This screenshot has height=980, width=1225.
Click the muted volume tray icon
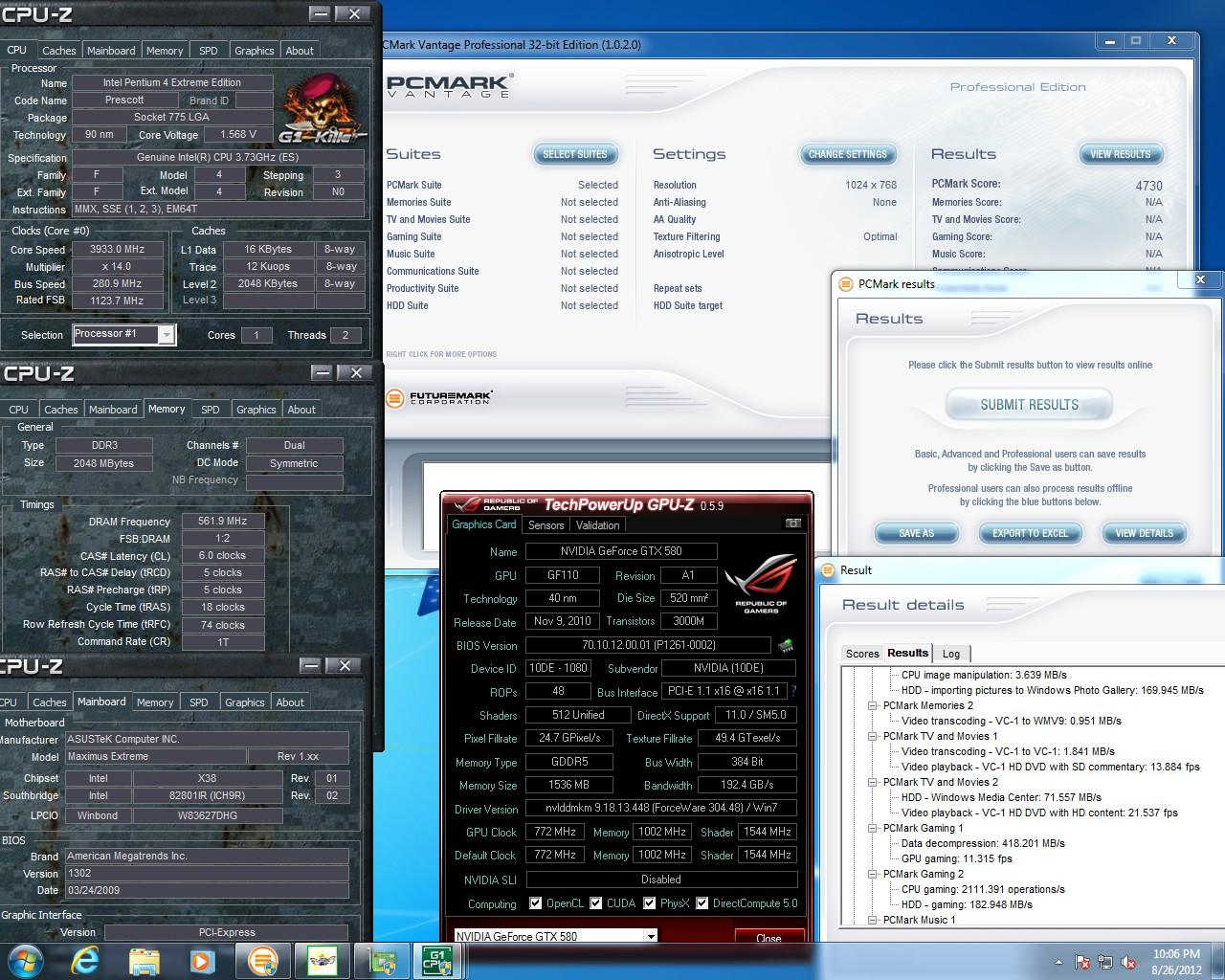[x=1129, y=962]
